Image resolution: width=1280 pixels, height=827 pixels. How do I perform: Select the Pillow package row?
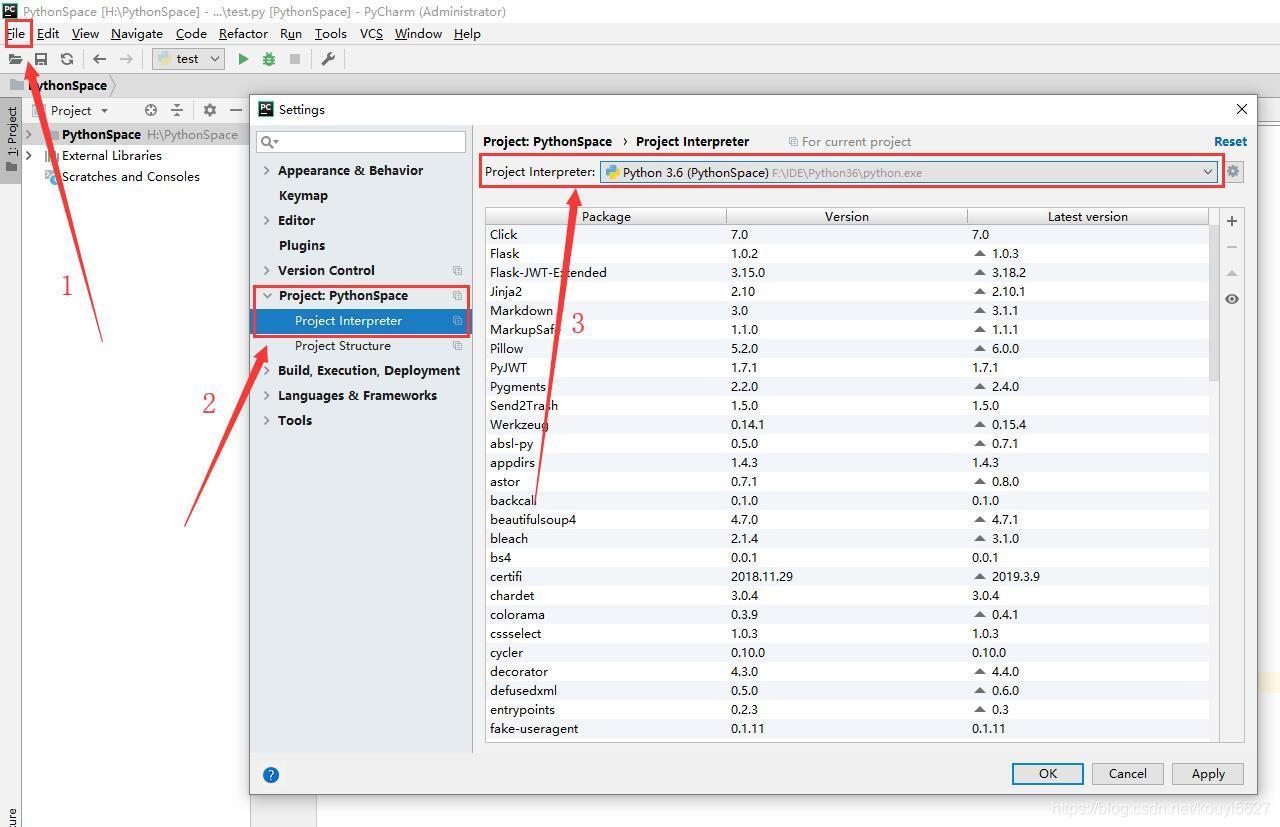847,349
